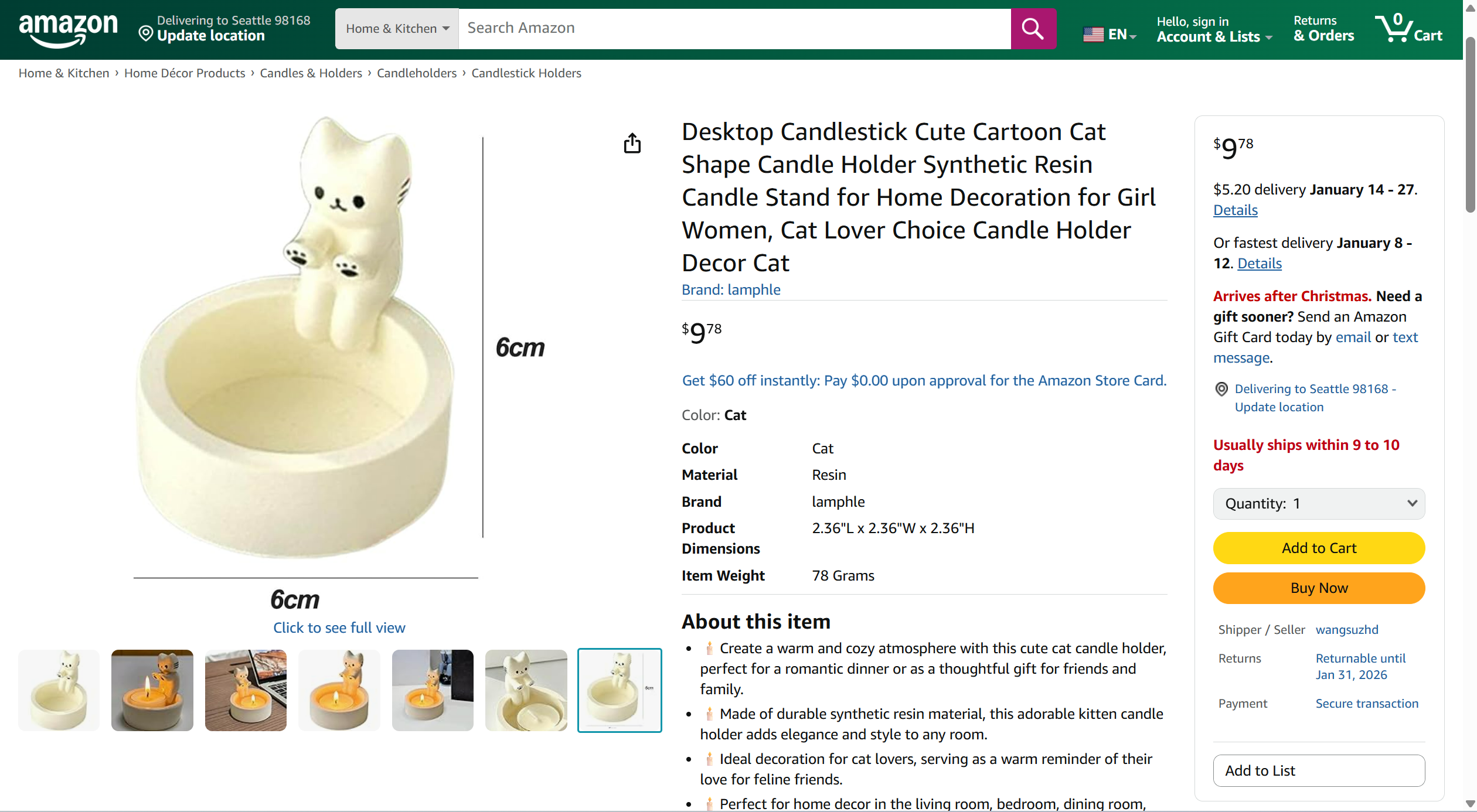Click the magnifying glass search button
1477x812 pixels.
[x=1033, y=29]
